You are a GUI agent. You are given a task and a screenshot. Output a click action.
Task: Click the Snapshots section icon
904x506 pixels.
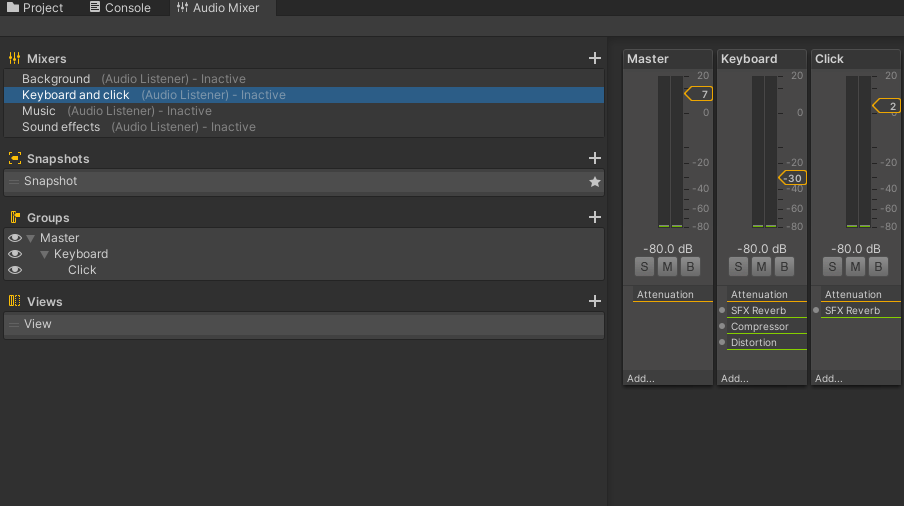[x=14, y=158]
